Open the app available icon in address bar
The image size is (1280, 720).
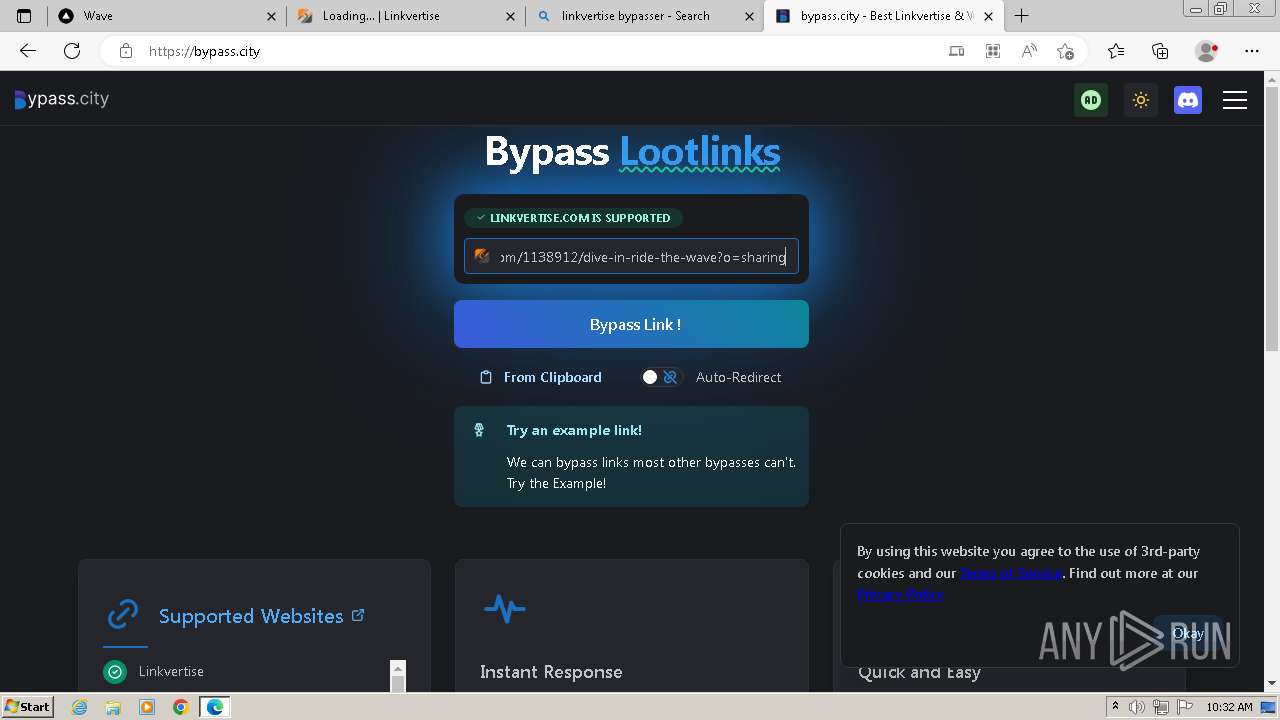pyautogui.click(x=957, y=51)
